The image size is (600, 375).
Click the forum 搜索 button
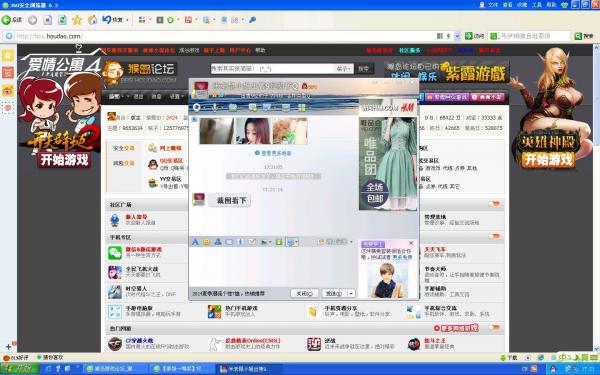pyautogui.click(x=364, y=68)
